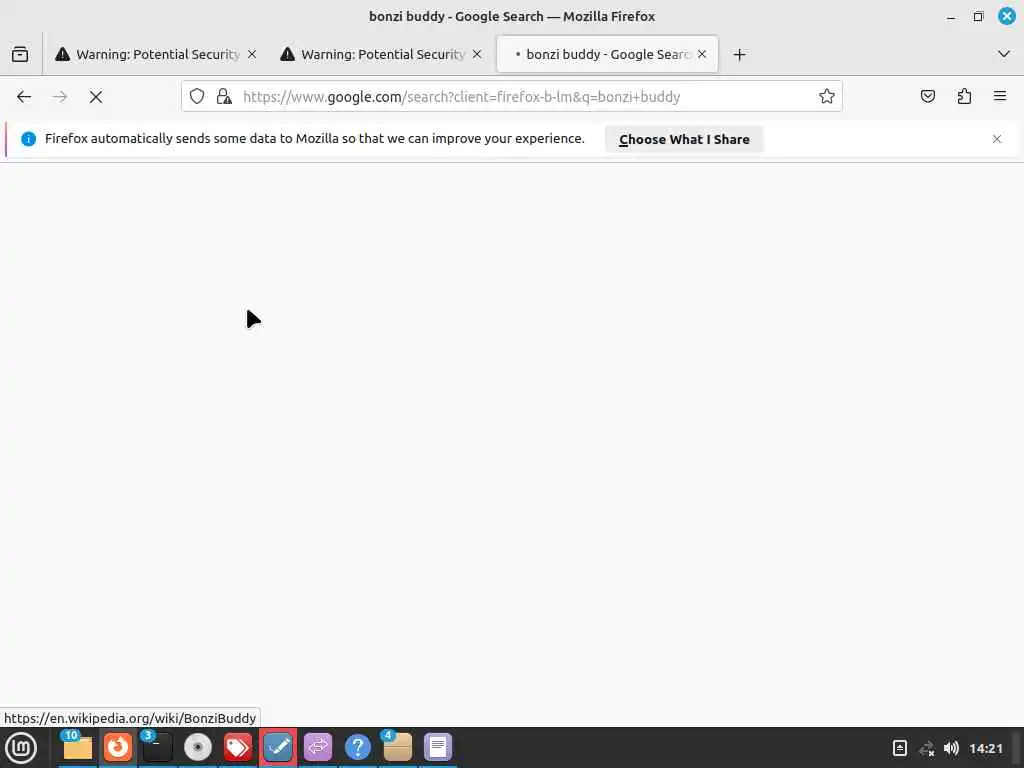1024x768 pixels.
Task: Click the Choose What I Share button
Action: [x=684, y=139]
